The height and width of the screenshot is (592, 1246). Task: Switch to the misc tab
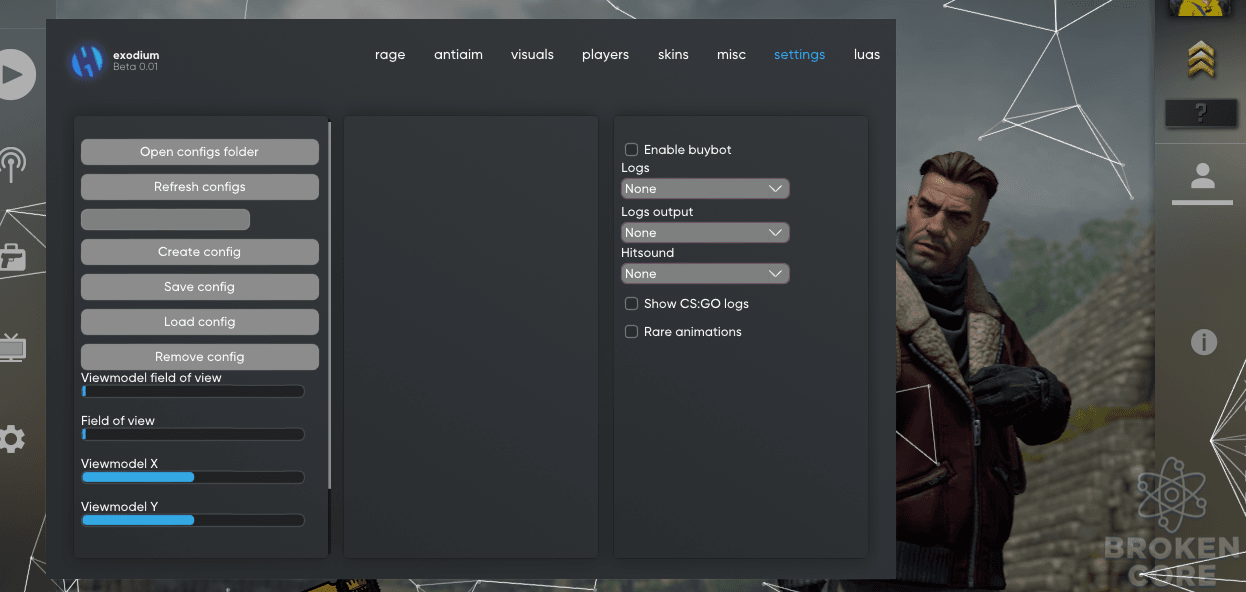tap(731, 55)
